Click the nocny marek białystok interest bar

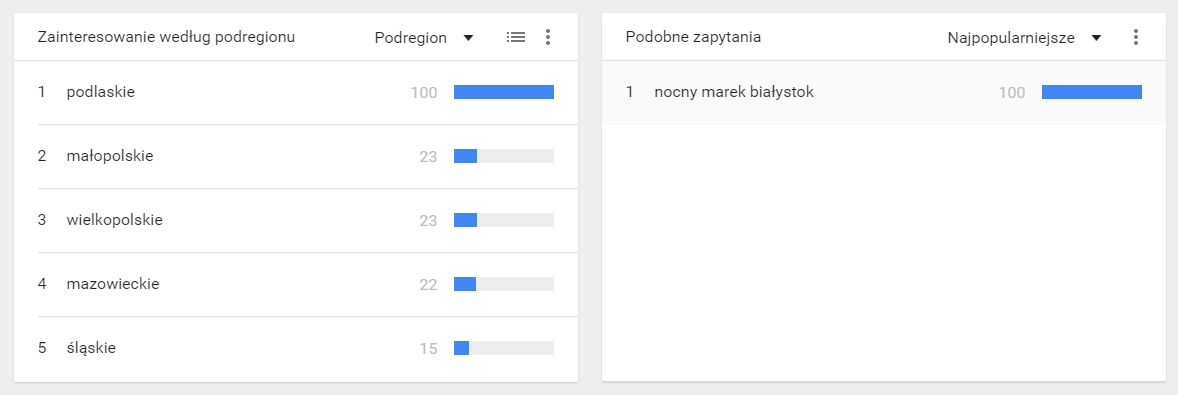pyautogui.click(x=1092, y=92)
